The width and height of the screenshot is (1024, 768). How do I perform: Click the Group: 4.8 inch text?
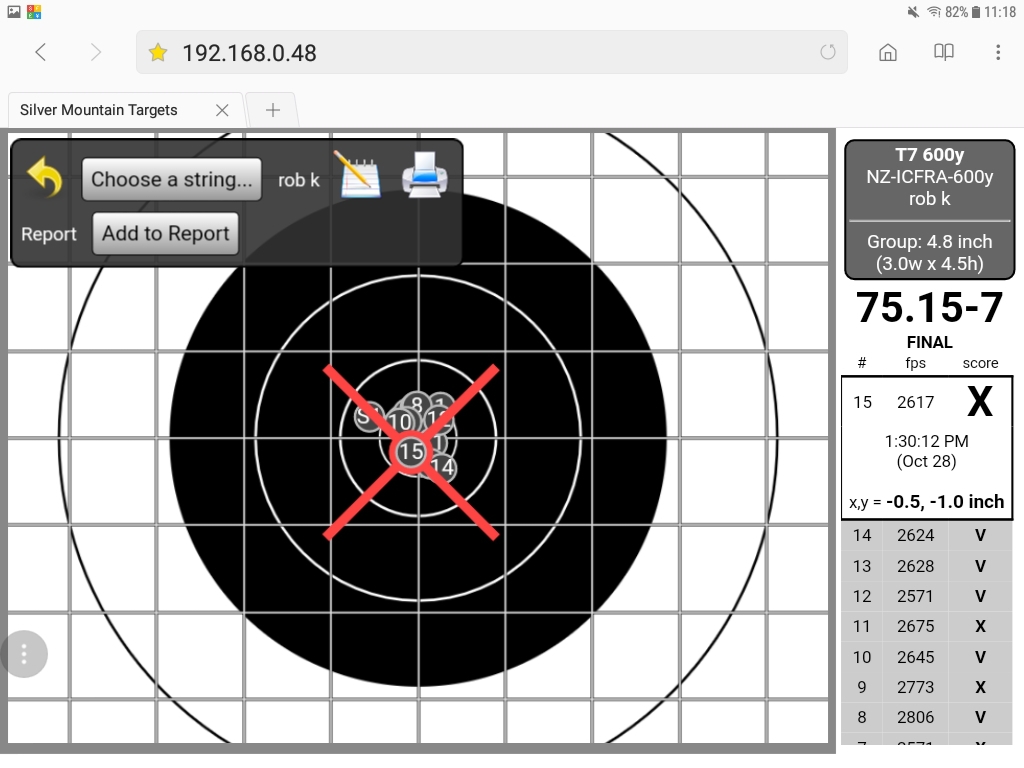coord(929,242)
